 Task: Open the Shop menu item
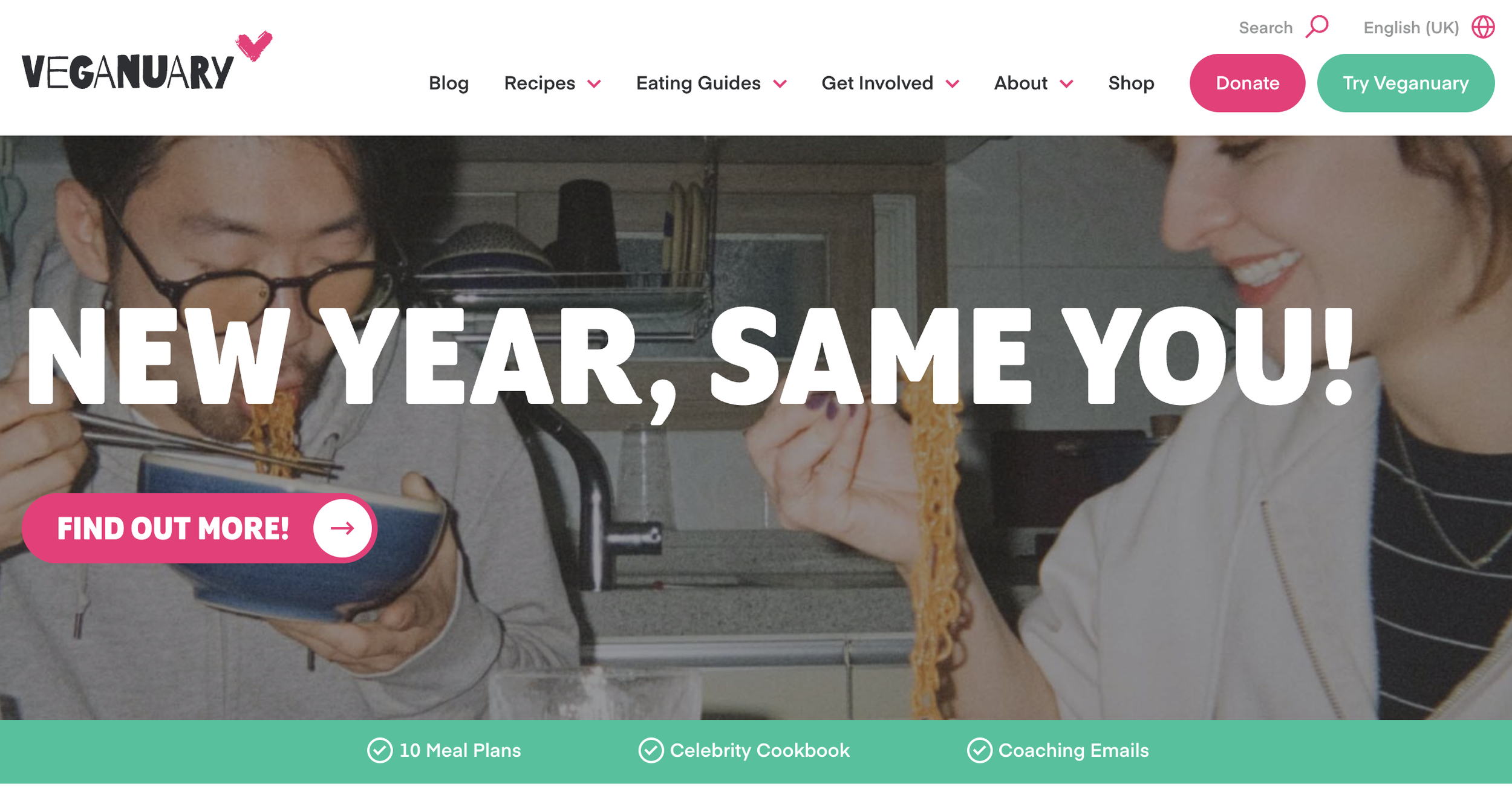(x=1131, y=83)
